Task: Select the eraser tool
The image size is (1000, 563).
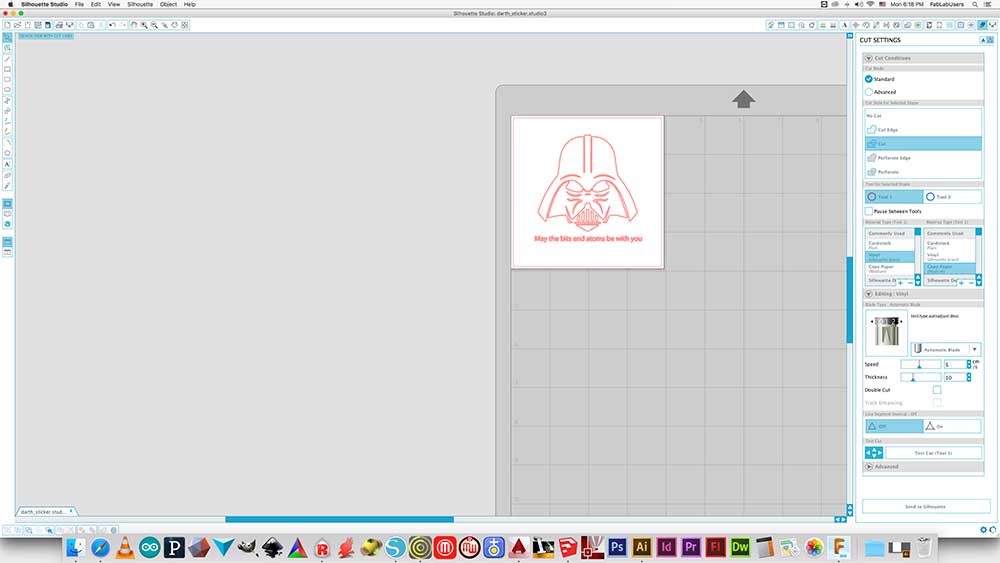Action: tap(7, 175)
